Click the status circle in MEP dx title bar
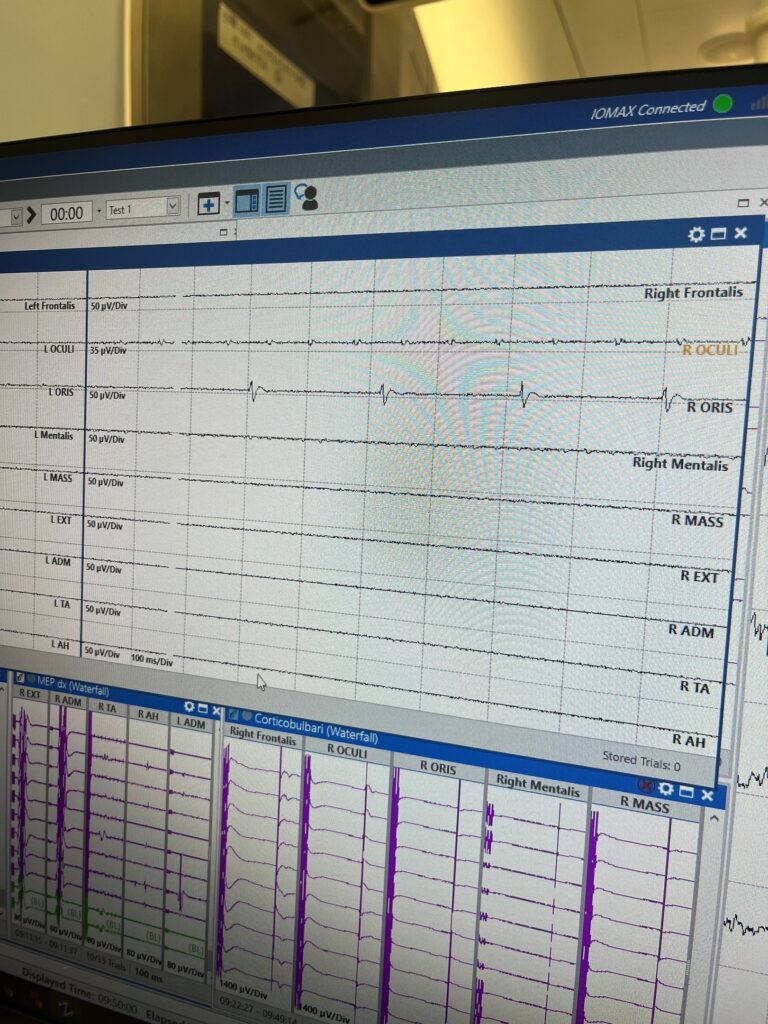The width and height of the screenshot is (768, 1024). click(31, 679)
